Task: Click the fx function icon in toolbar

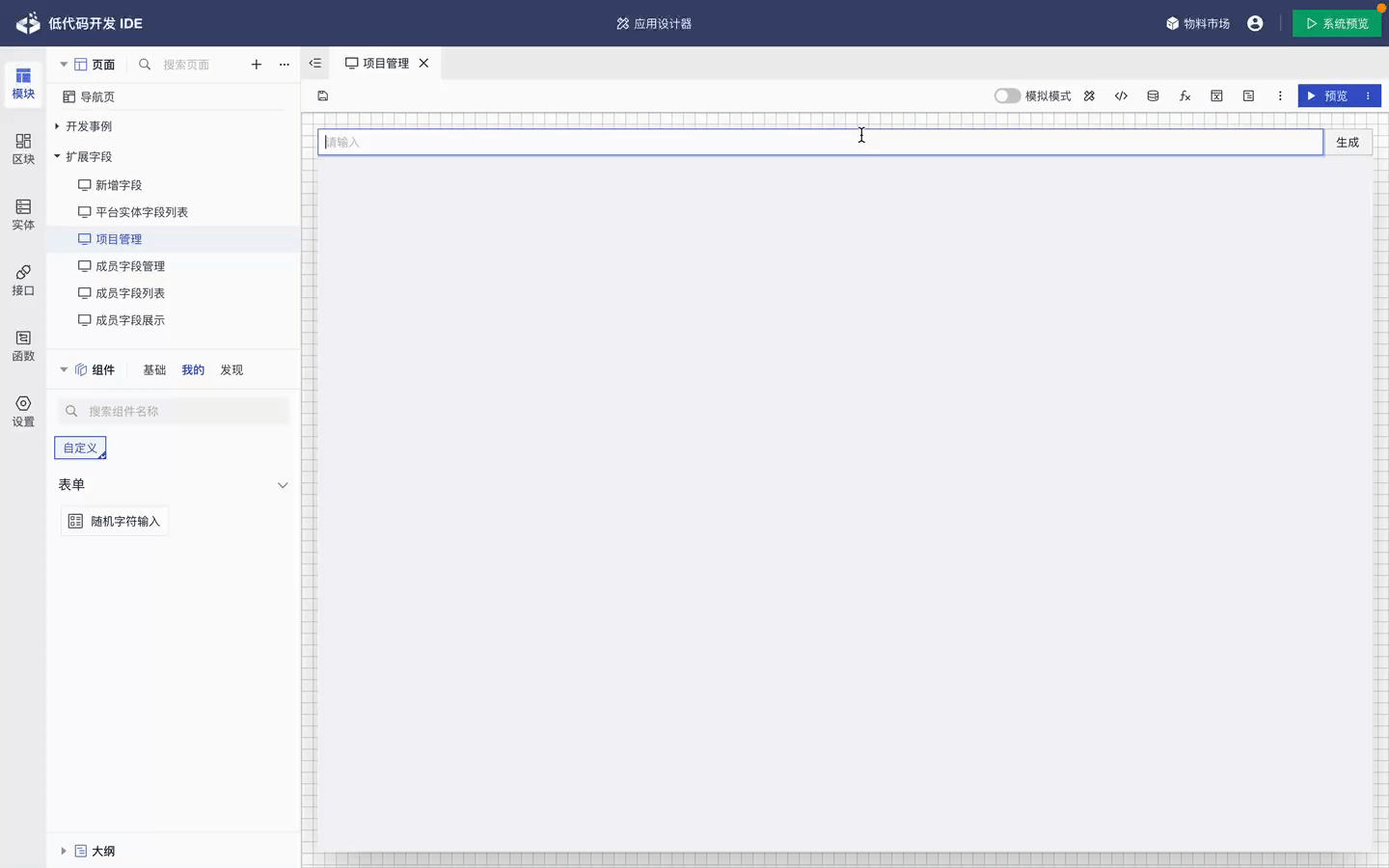Action: point(1185,96)
